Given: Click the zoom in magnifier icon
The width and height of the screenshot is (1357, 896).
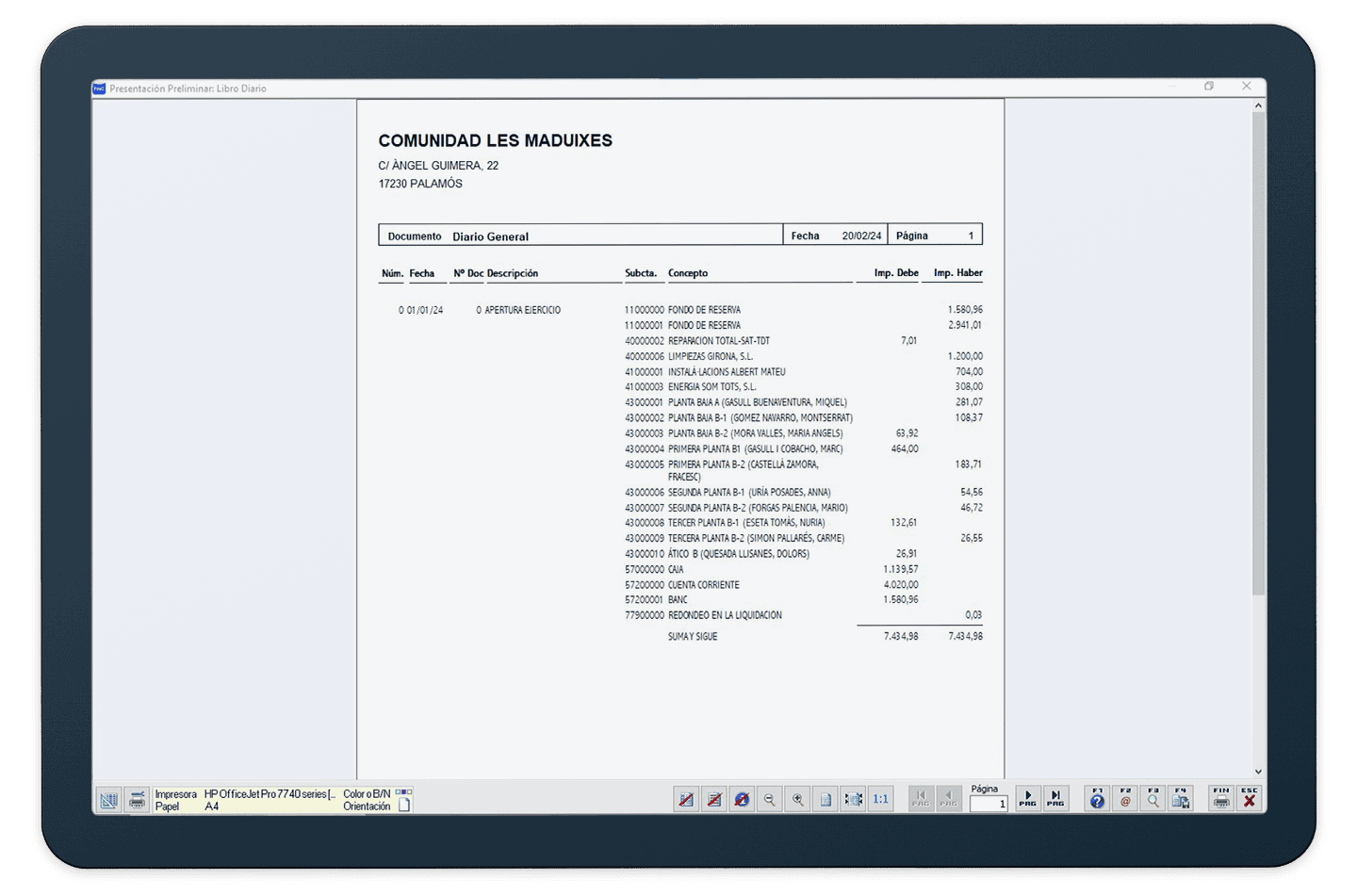Looking at the screenshot, I should (798, 799).
